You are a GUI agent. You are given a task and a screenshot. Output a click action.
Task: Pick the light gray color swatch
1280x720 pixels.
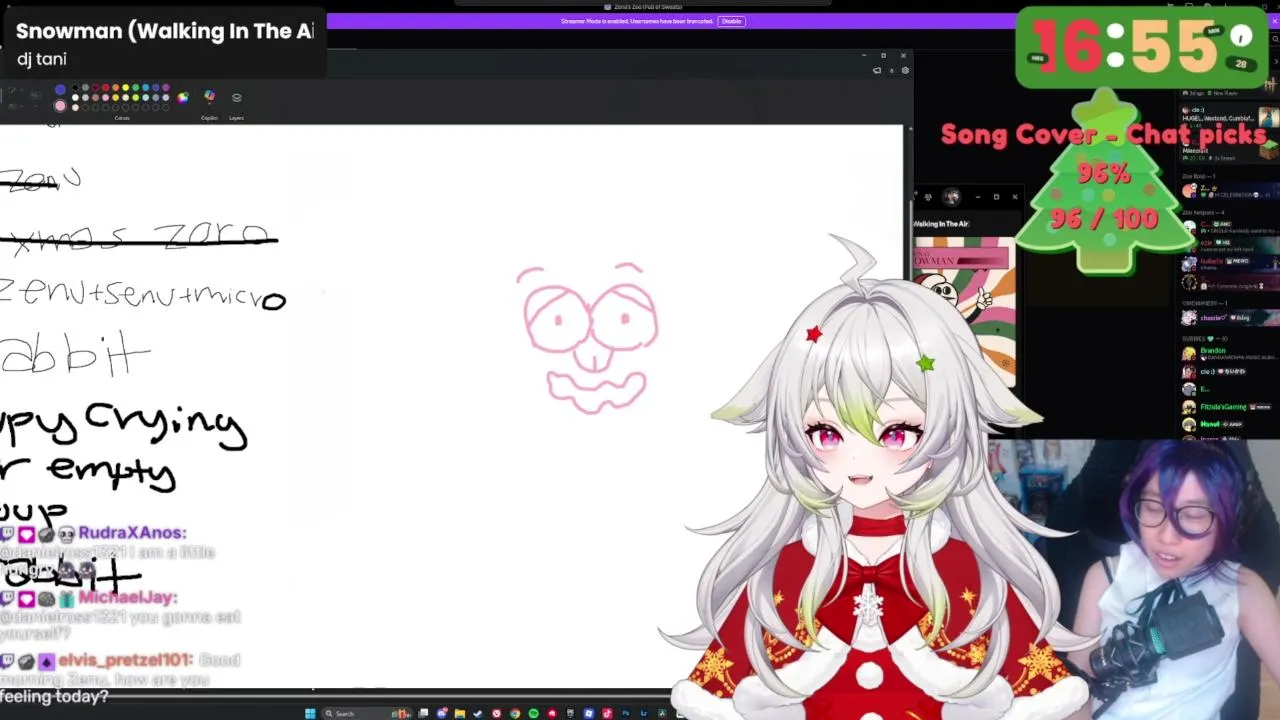click(85, 98)
